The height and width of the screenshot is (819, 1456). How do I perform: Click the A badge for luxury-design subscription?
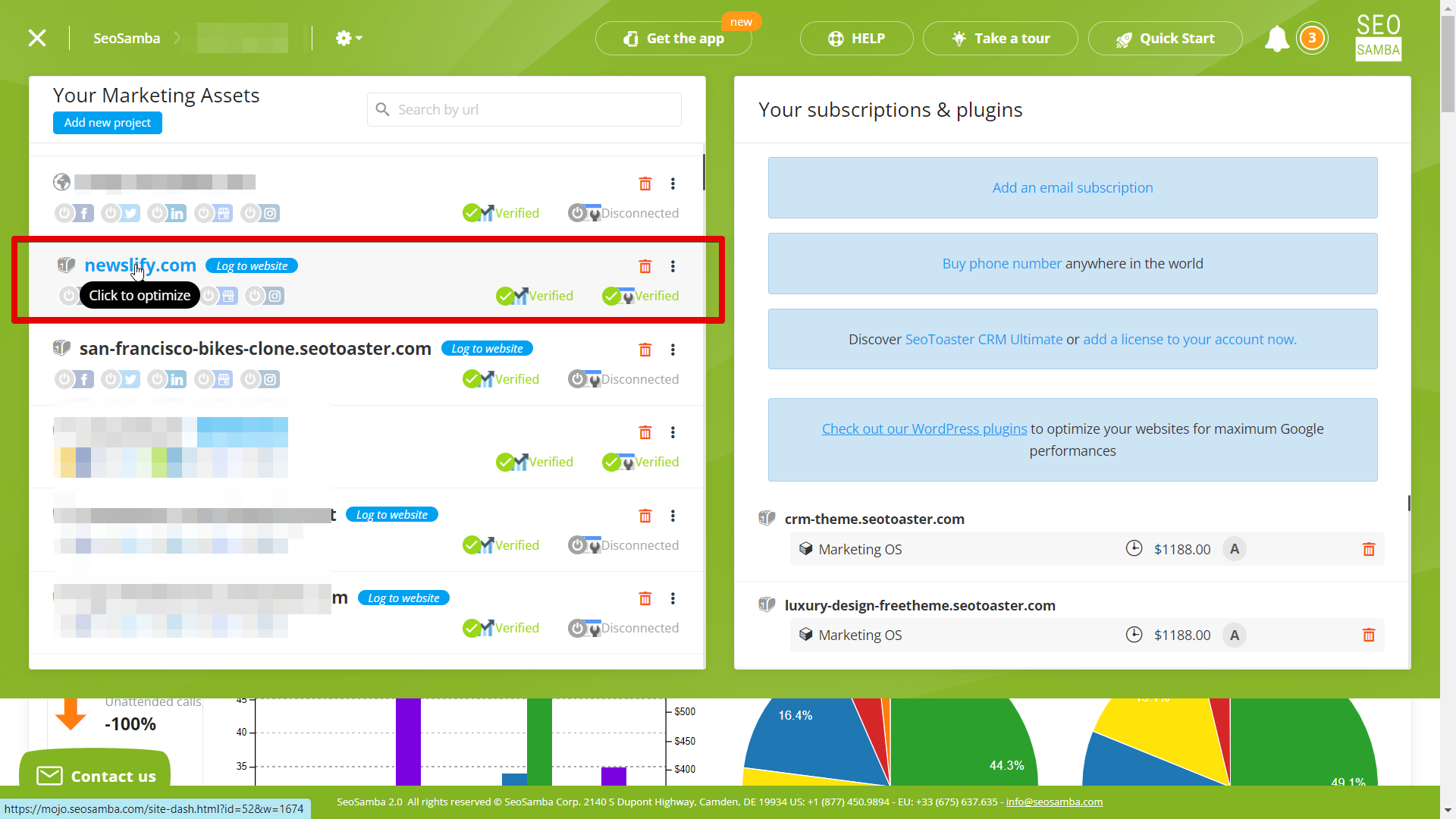pyautogui.click(x=1235, y=635)
